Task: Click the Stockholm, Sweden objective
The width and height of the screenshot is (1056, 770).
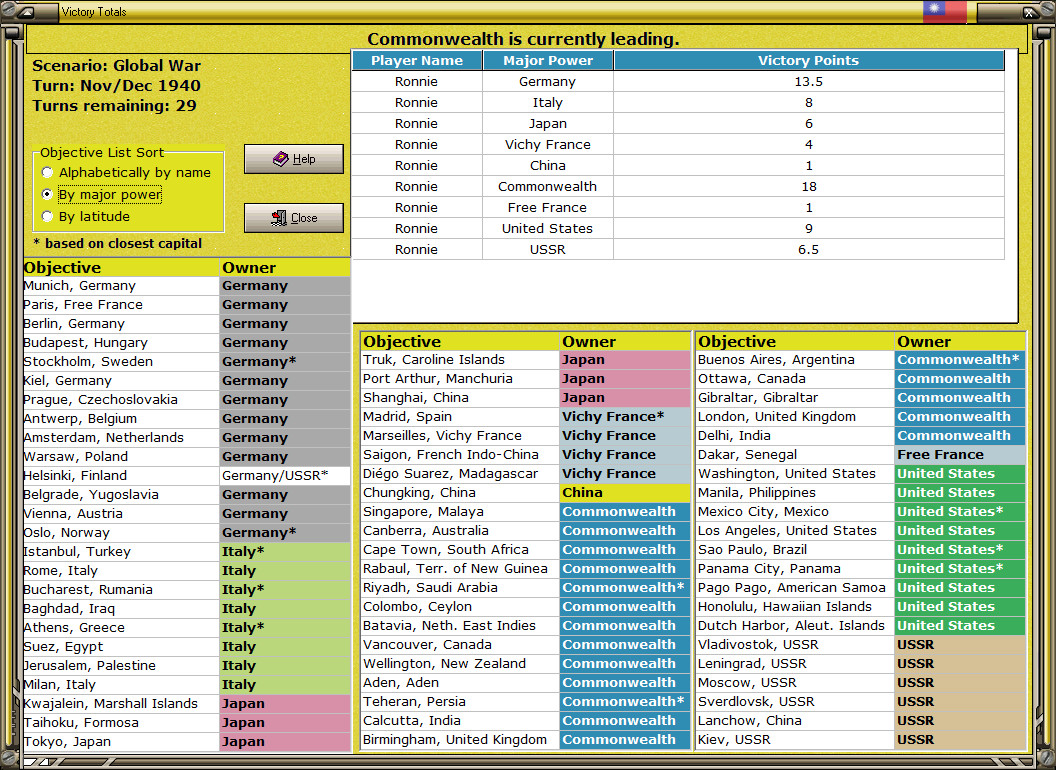Action: [121, 362]
